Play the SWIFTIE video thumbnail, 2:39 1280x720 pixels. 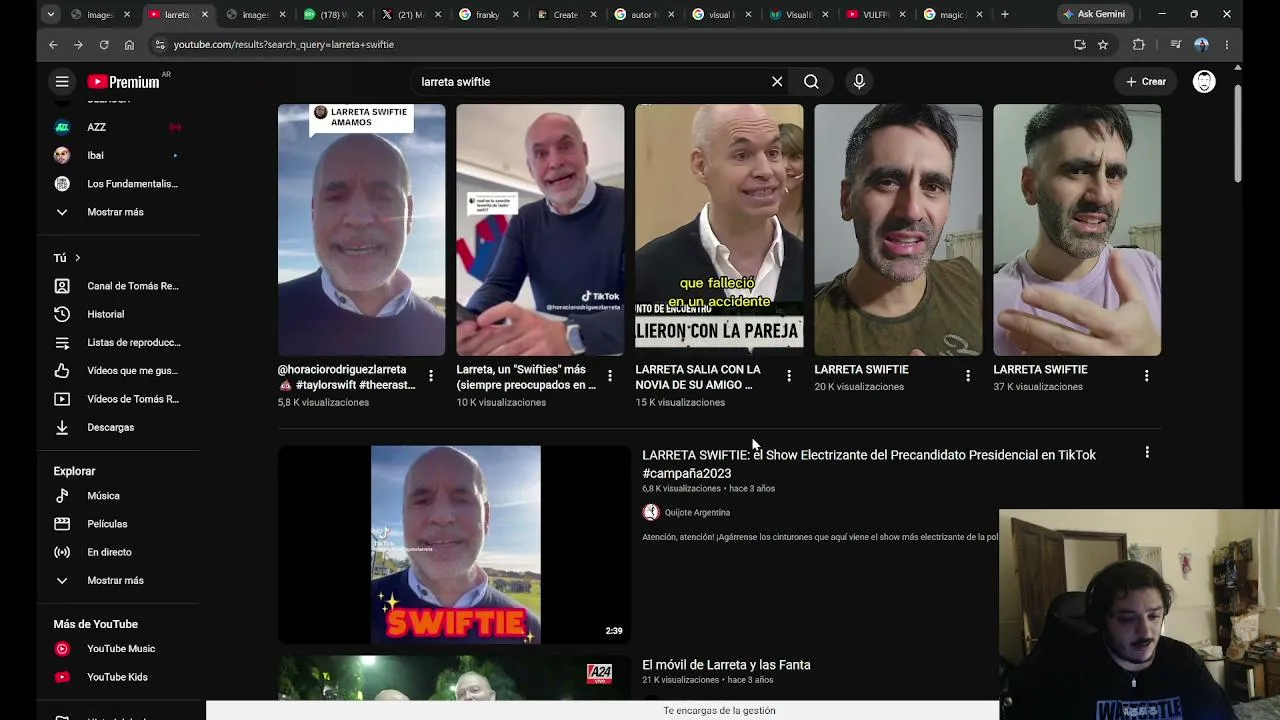click(x=455, y=544)
